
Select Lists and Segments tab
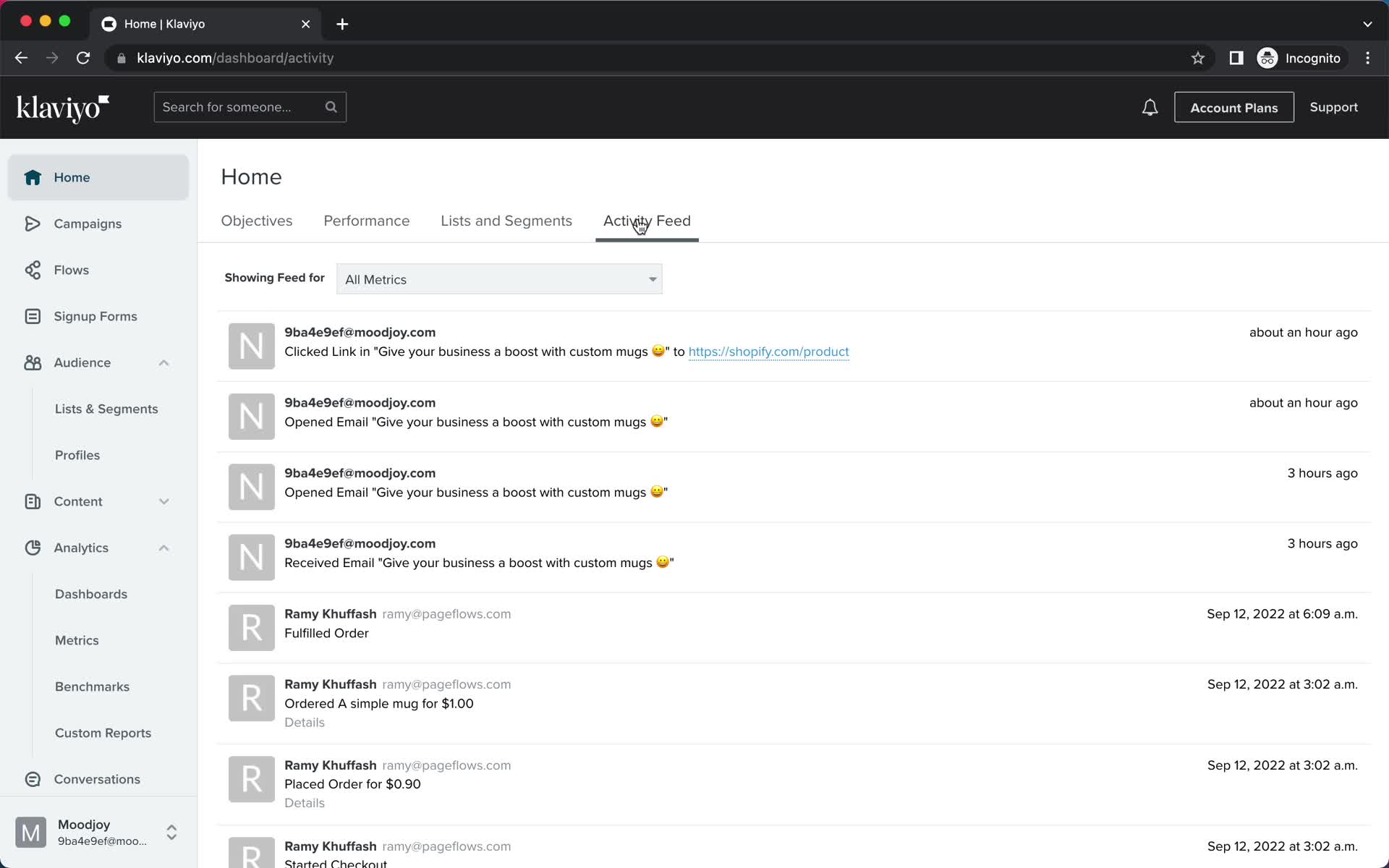point(505,221)
